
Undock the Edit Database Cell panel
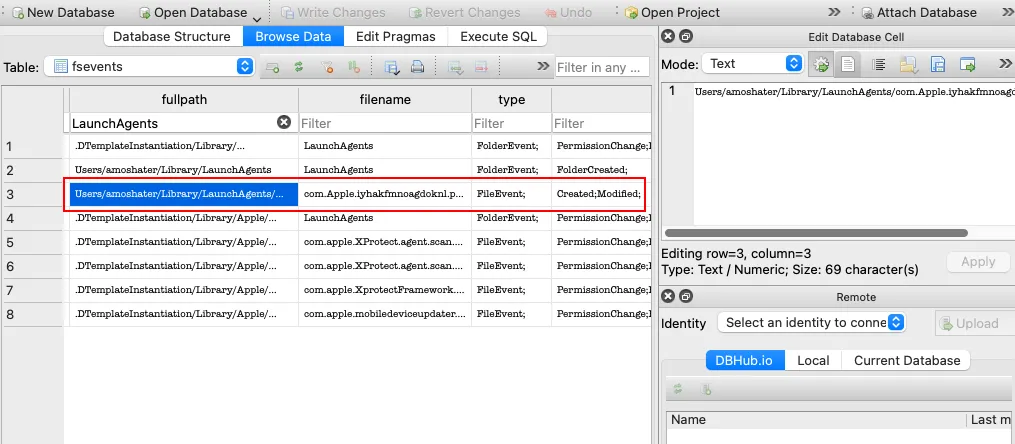(x=686, y=37)
